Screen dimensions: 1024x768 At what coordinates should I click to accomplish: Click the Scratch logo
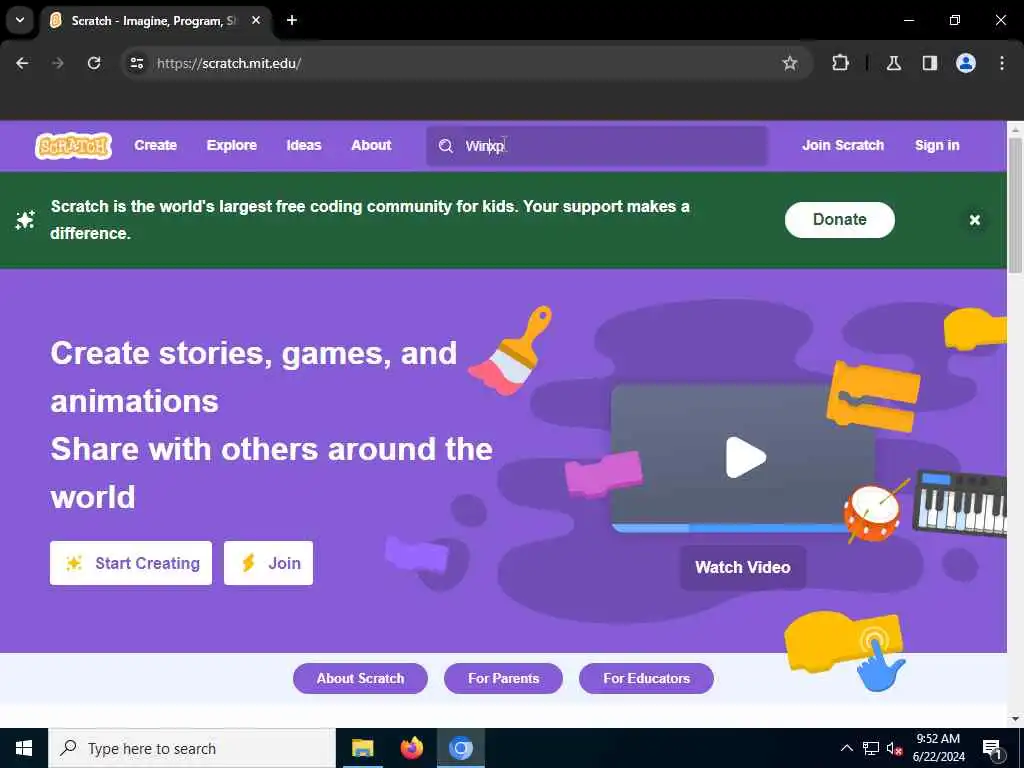tap(73, 146)
